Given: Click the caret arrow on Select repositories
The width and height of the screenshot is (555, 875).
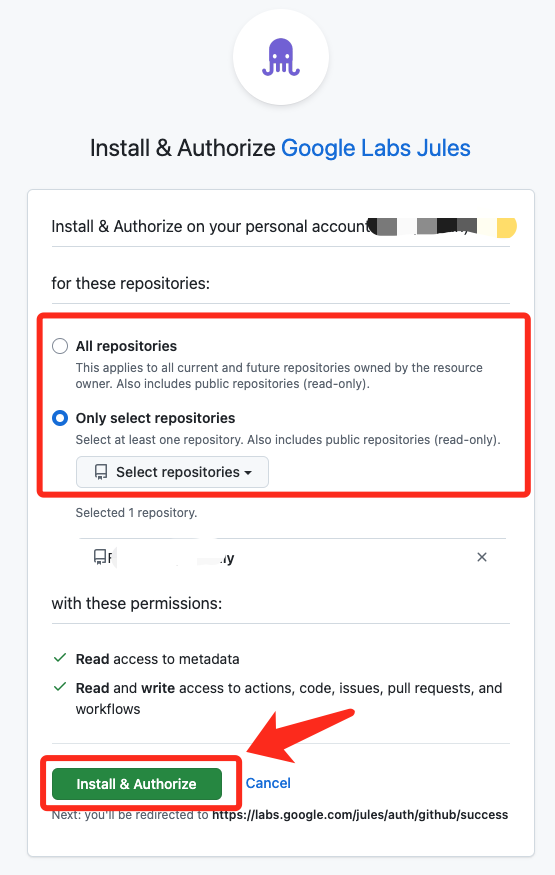Looking at the screenshot, I should [x=248, y=473].
